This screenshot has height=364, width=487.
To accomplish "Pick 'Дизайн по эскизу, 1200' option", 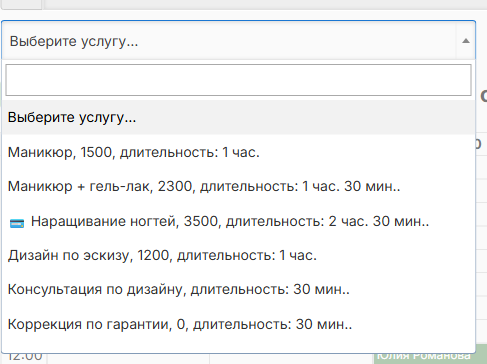I will 238,255.
